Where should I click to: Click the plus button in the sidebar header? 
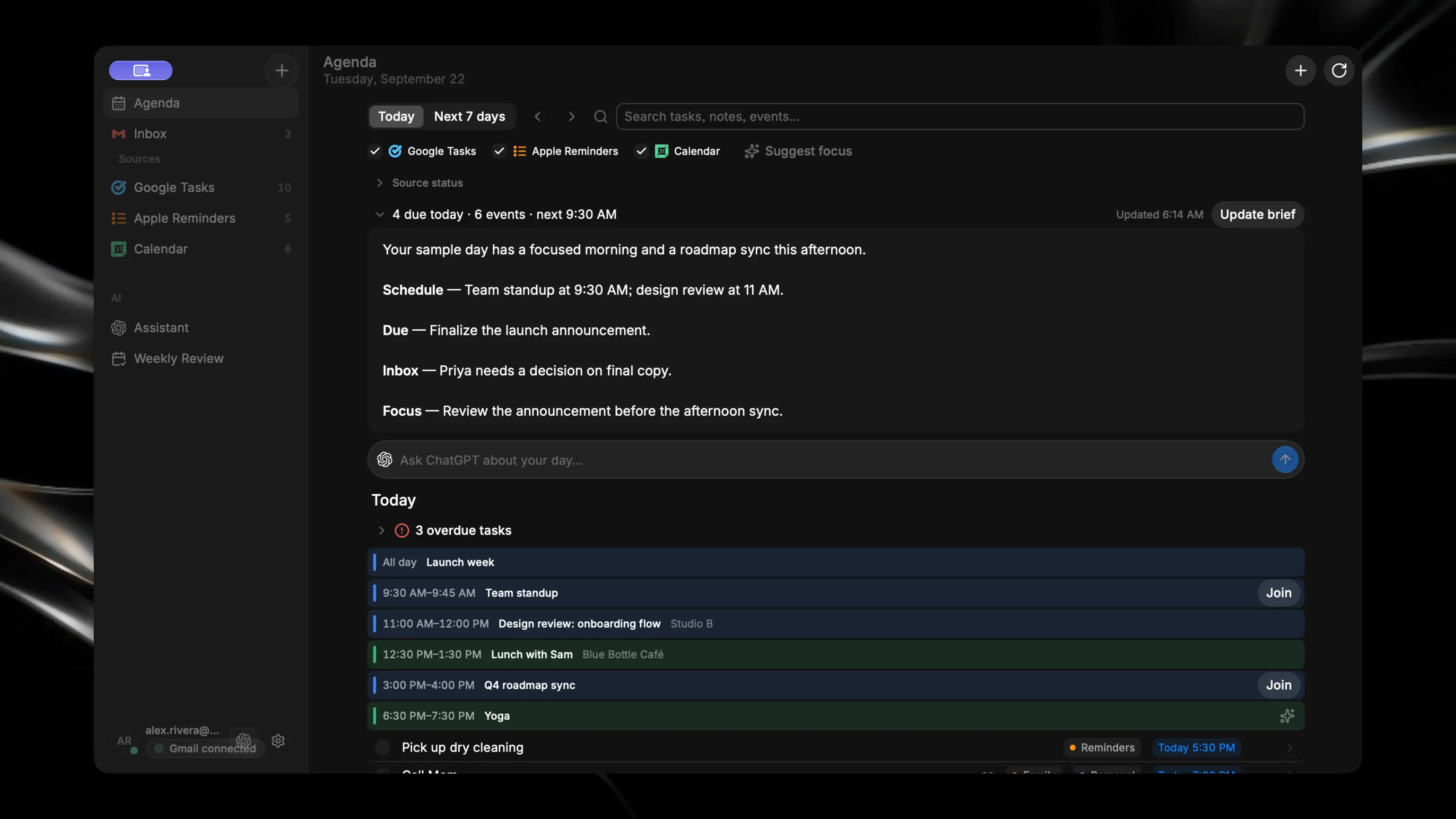(x=282, y=70)
